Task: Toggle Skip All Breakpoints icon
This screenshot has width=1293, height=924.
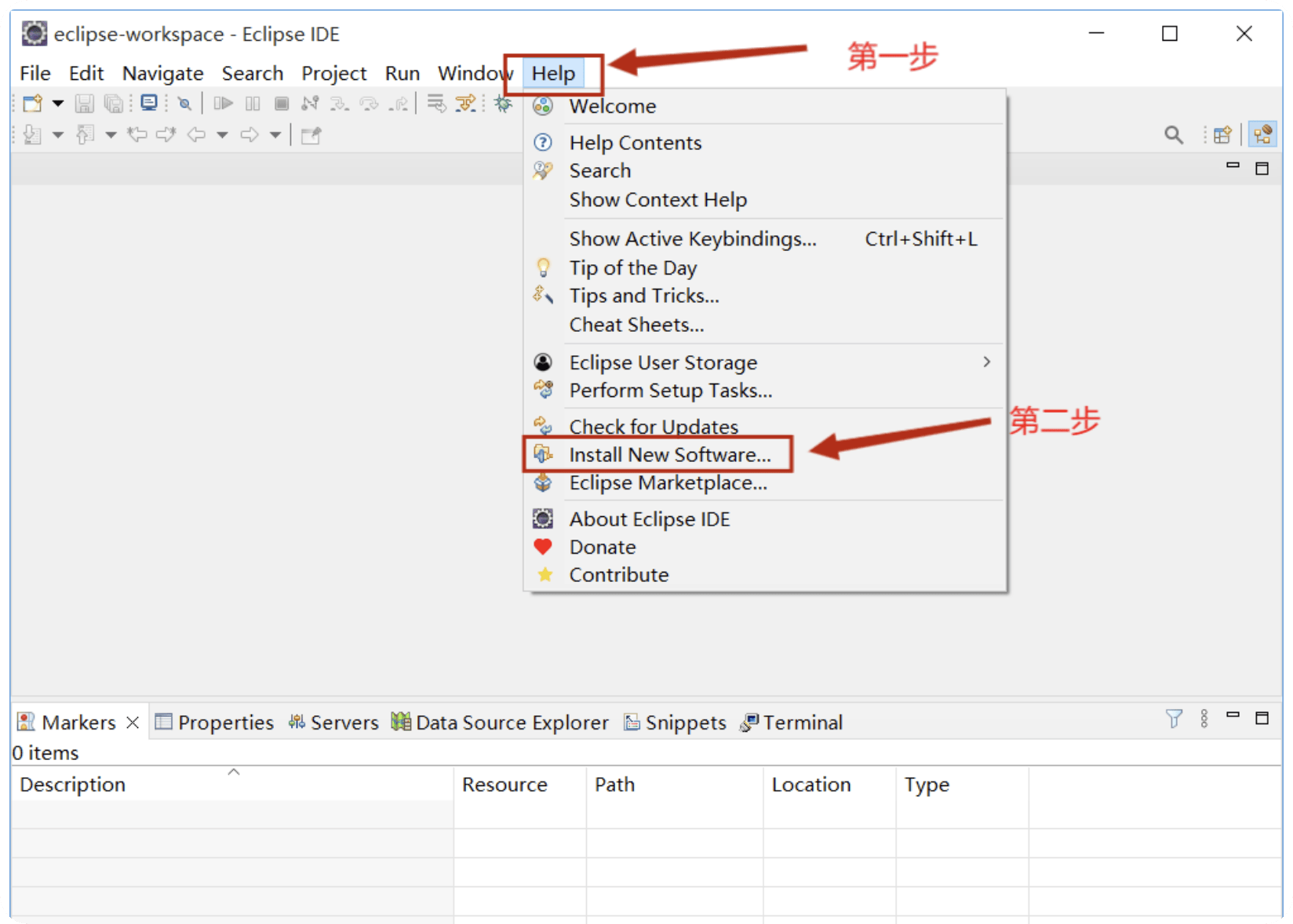Action: point(184,104)
